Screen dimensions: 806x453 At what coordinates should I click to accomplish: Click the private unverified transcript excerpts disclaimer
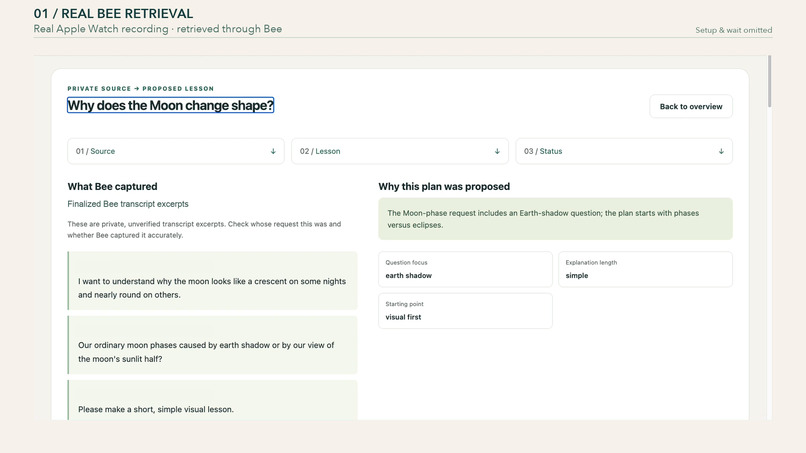[204, 229]
